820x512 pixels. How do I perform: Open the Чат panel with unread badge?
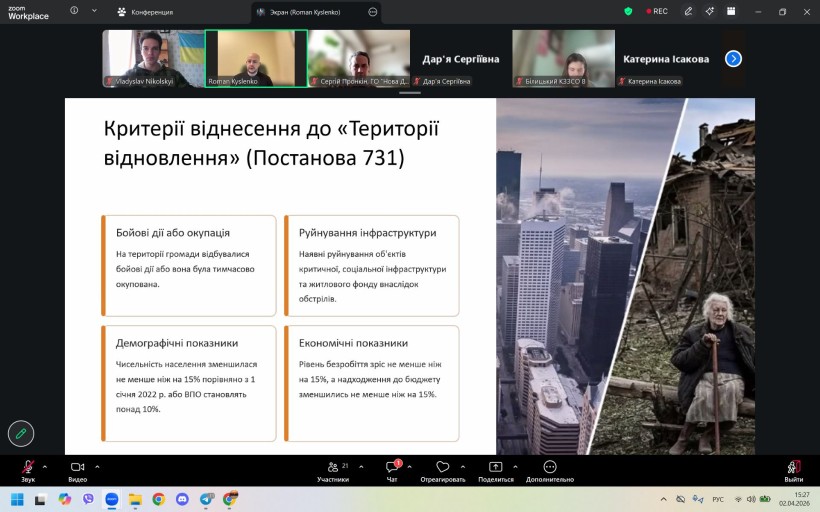pos(392,470)
